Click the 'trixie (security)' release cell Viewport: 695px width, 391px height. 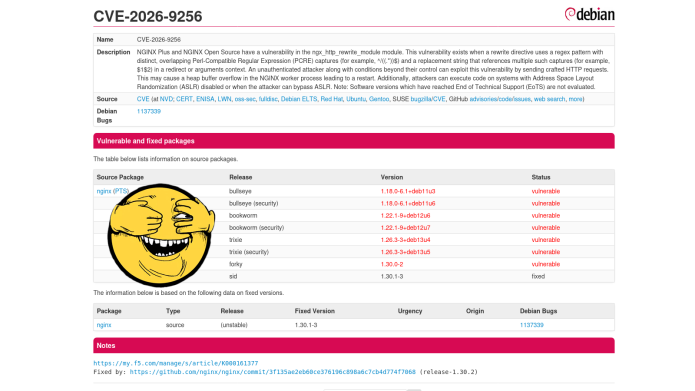click(249, 252)
